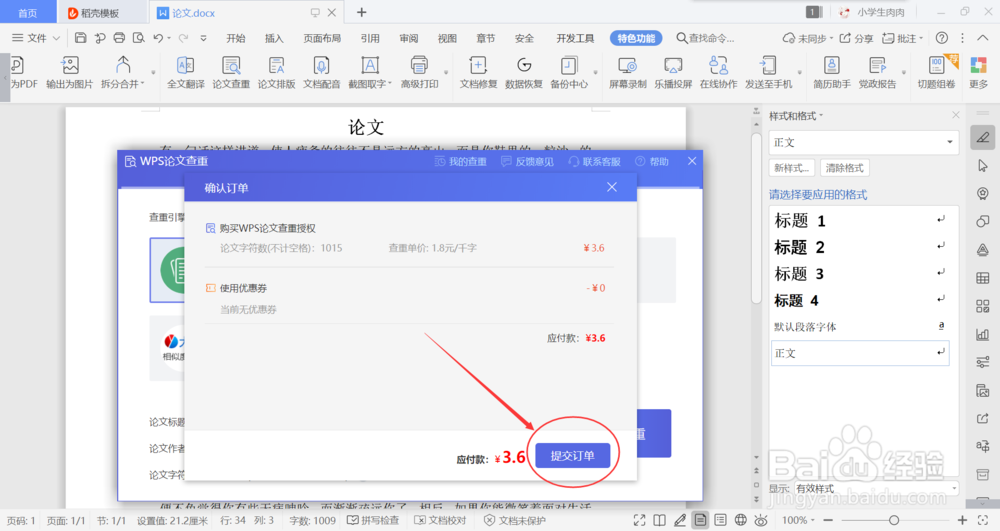Viewport: 1000px width, 531px height.
Task: Launch the 全文翻译 feature
Action: coord(186,73)
